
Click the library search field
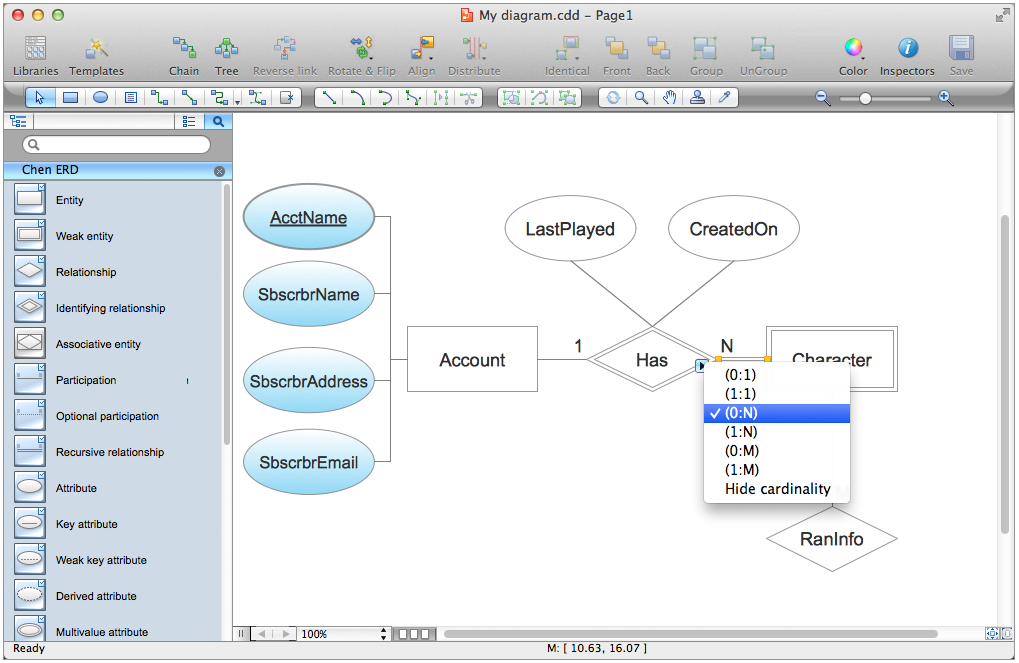tap(117, 145)
